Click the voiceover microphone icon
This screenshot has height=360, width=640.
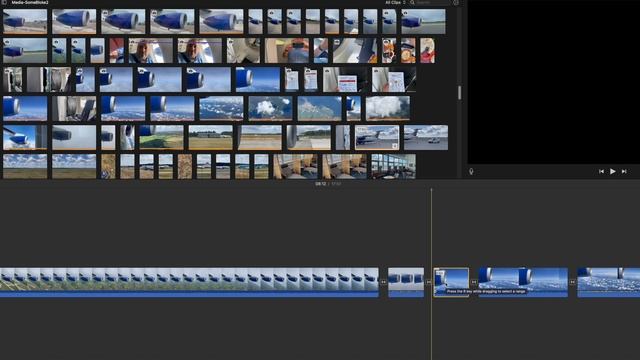pyautogui.click(x=471, y=171)
